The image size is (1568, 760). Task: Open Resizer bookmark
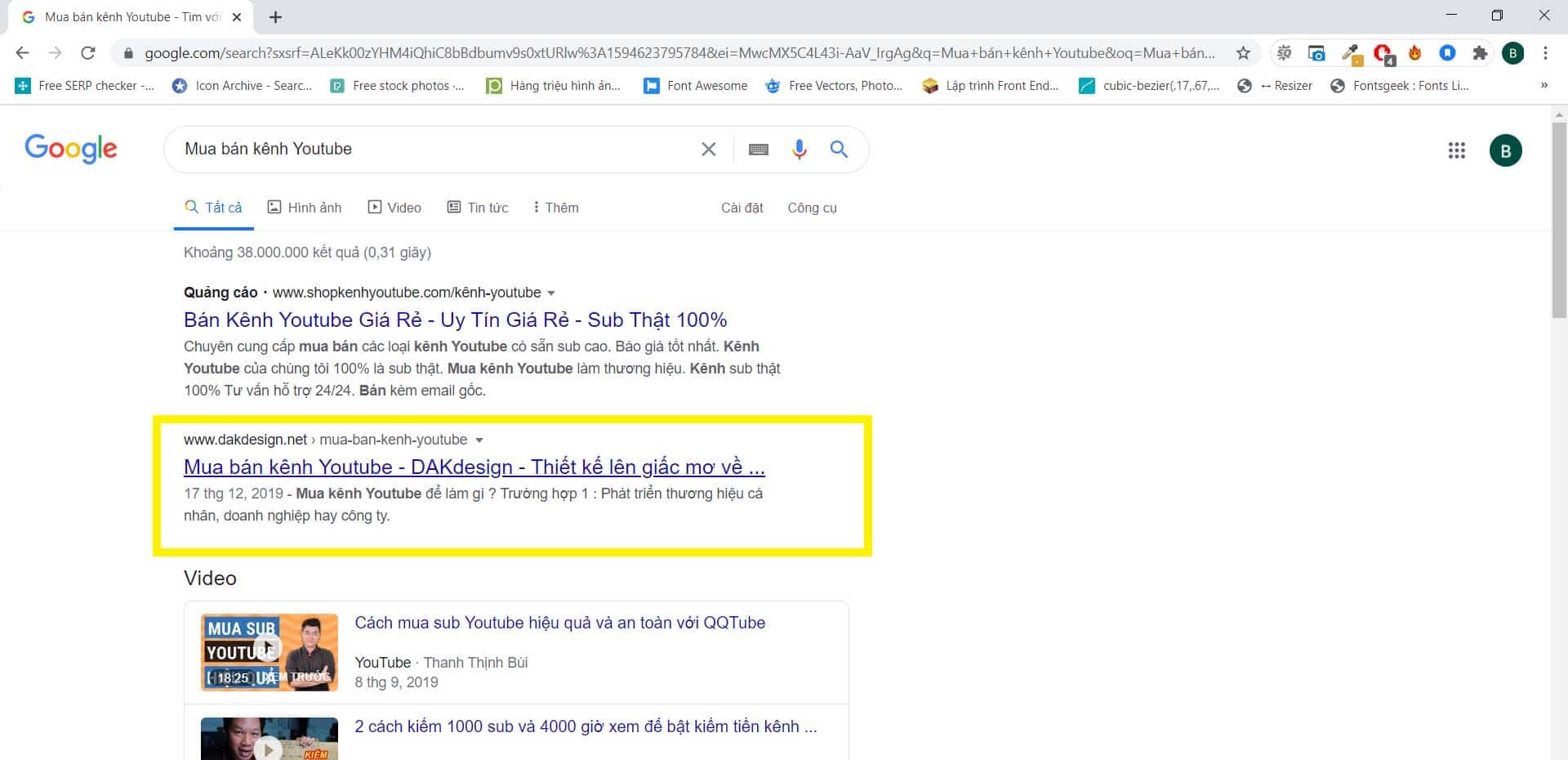(x=1275, y=85)
